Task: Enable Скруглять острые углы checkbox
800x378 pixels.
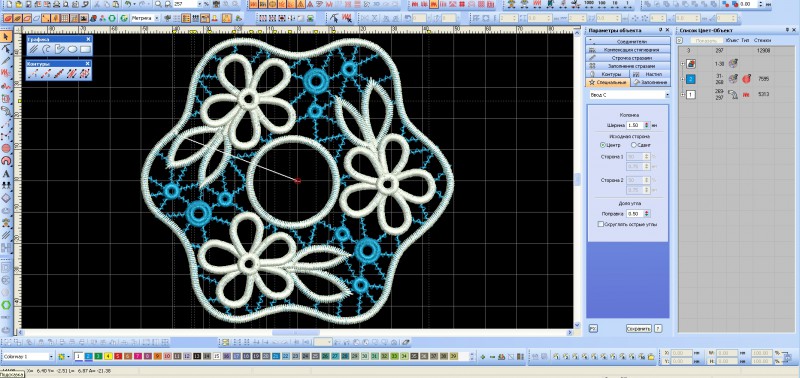Action: [601, 224]
